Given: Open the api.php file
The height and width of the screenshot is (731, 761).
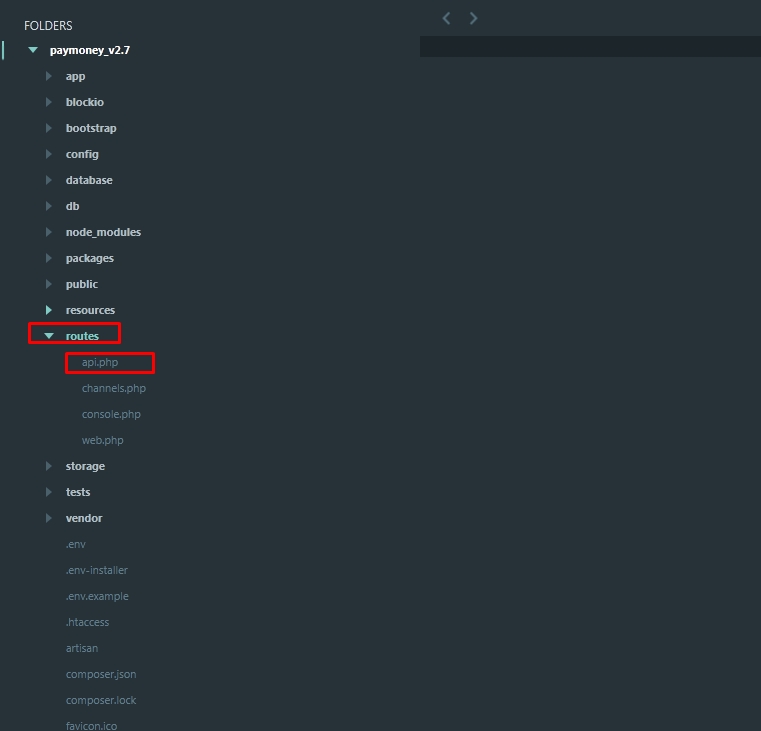Looking at the screenshot, I should (x=100, y=362).
